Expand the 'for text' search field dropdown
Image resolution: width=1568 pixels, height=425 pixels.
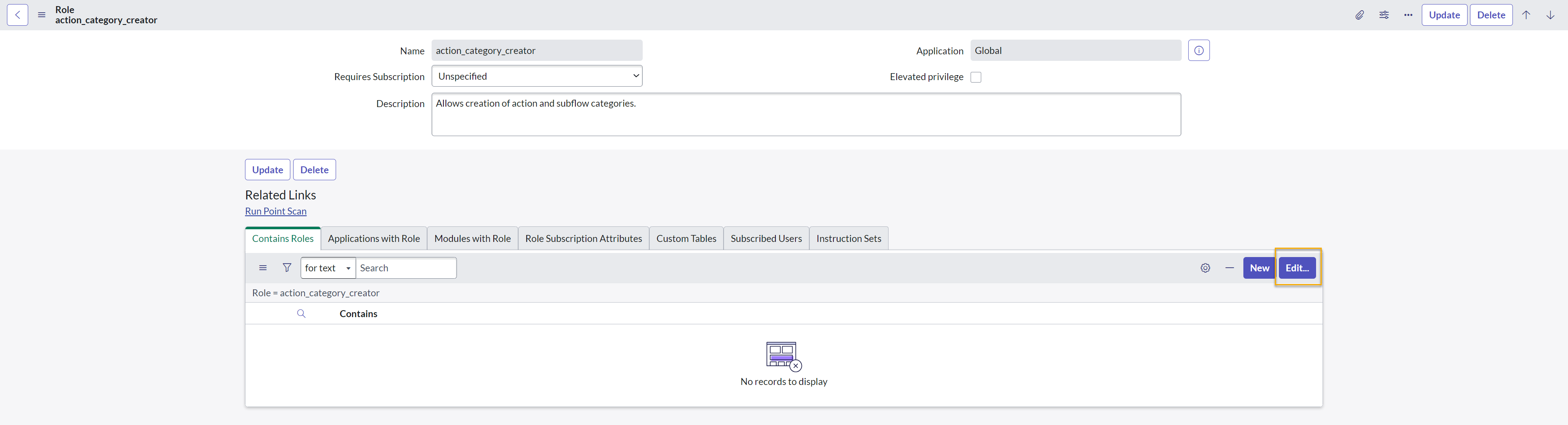tap(327, 268)
